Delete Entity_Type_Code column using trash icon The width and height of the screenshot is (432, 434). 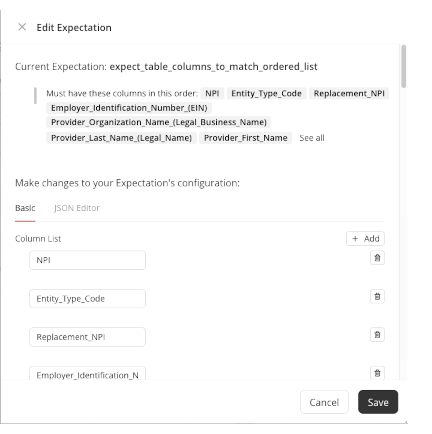click(377, 296)
